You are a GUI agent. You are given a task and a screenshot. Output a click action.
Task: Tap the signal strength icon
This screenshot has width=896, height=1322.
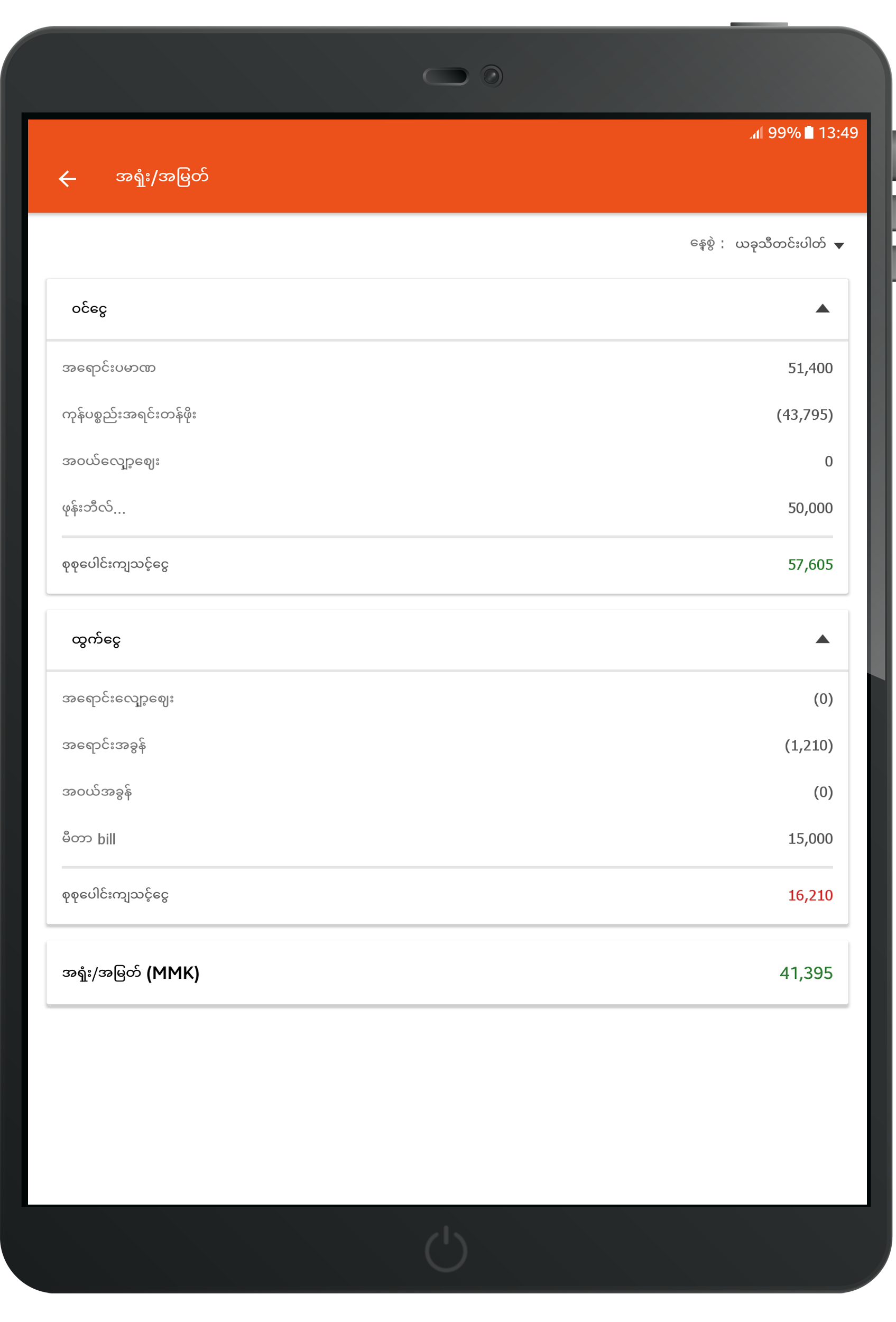pyautogui.click(x=755, y=134)
